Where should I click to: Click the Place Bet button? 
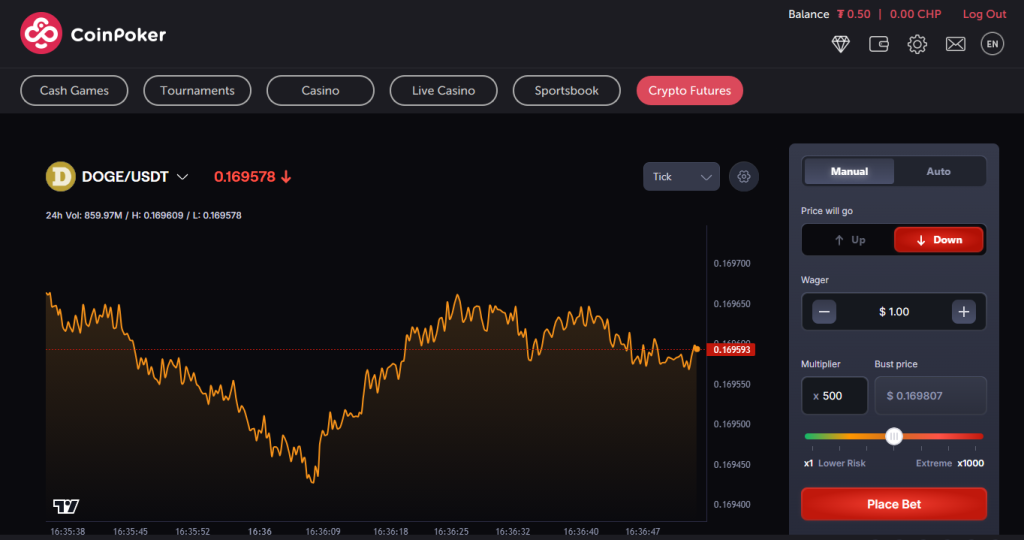click(893, 504)
